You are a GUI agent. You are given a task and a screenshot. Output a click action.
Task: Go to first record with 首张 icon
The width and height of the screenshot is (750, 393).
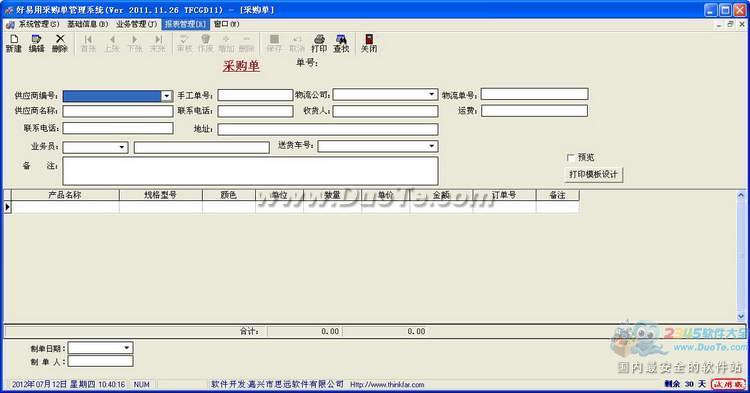(88, 43)
